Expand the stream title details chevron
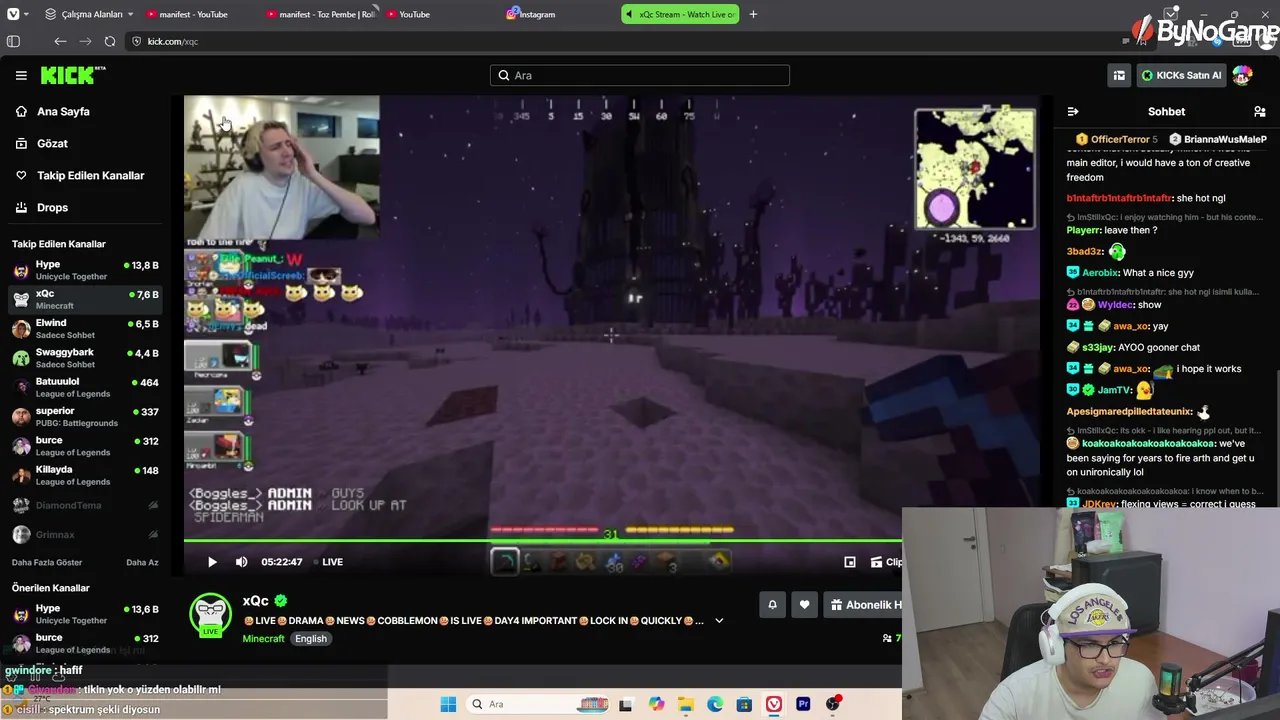The width and height of the screenshot is (1280, 720). click(x=718, y=620)
